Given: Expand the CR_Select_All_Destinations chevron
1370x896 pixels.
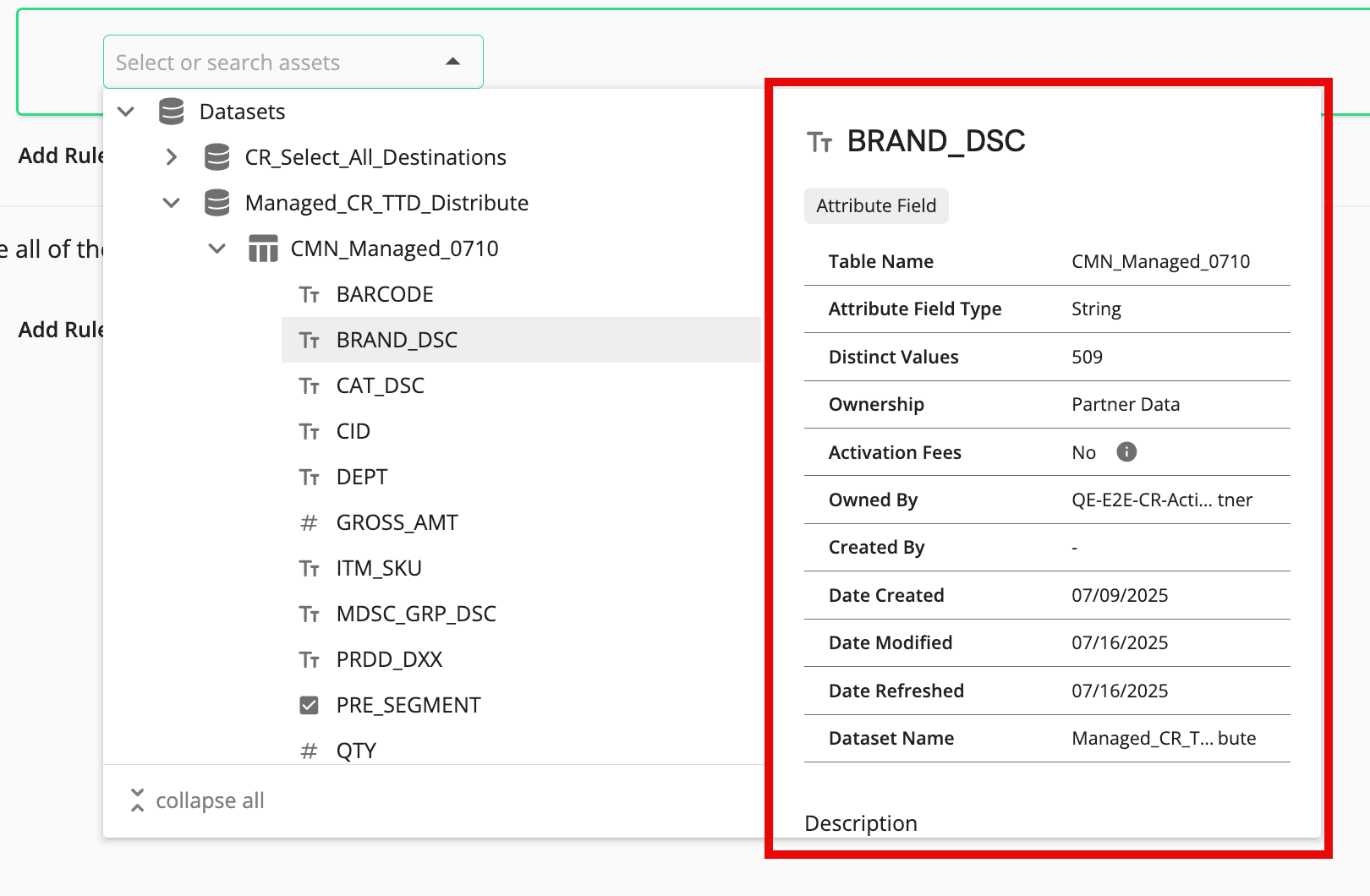Looking at the screenshot, I should (172, 157).
